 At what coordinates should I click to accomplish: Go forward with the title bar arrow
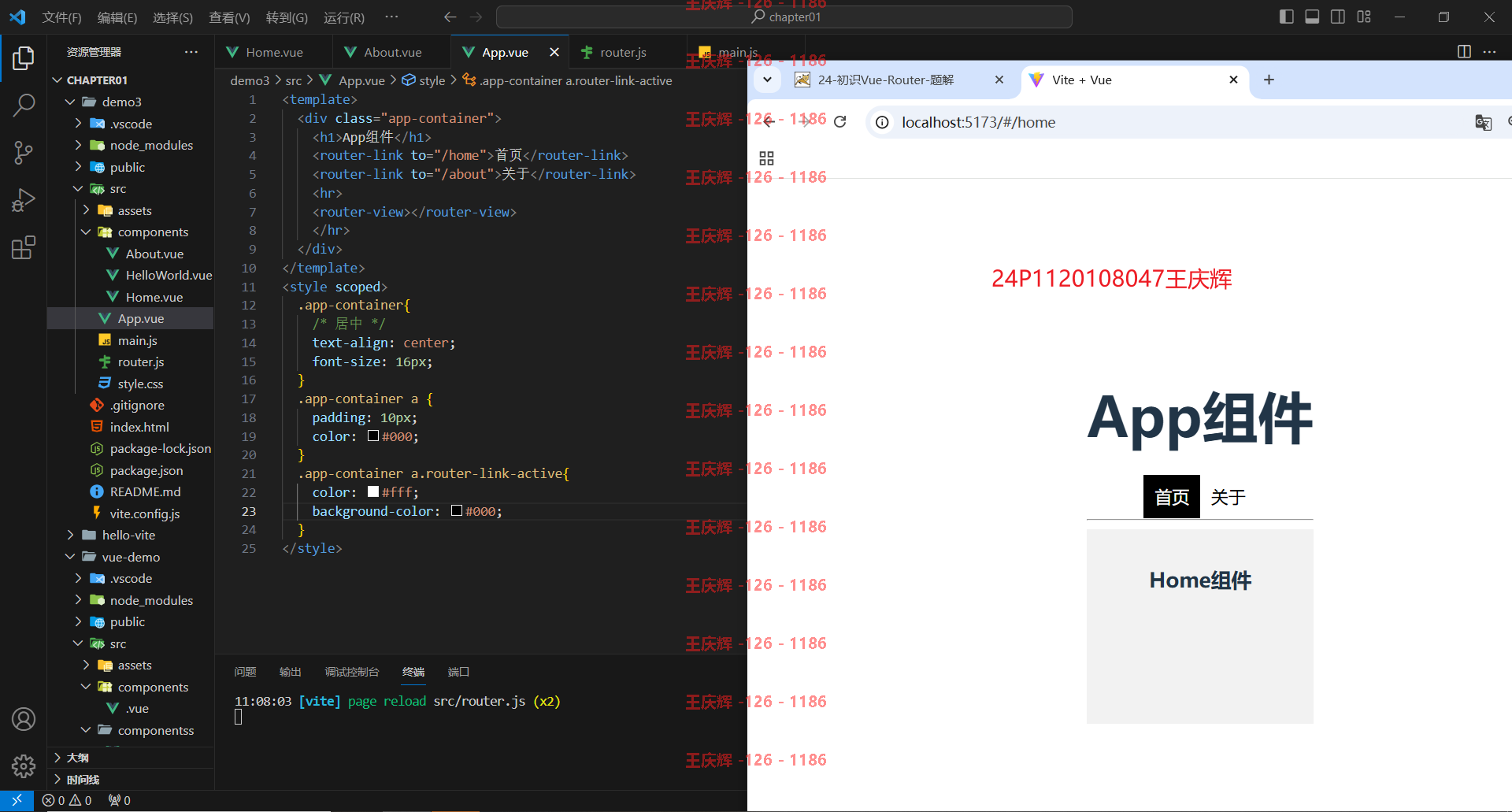click(476, 17)
